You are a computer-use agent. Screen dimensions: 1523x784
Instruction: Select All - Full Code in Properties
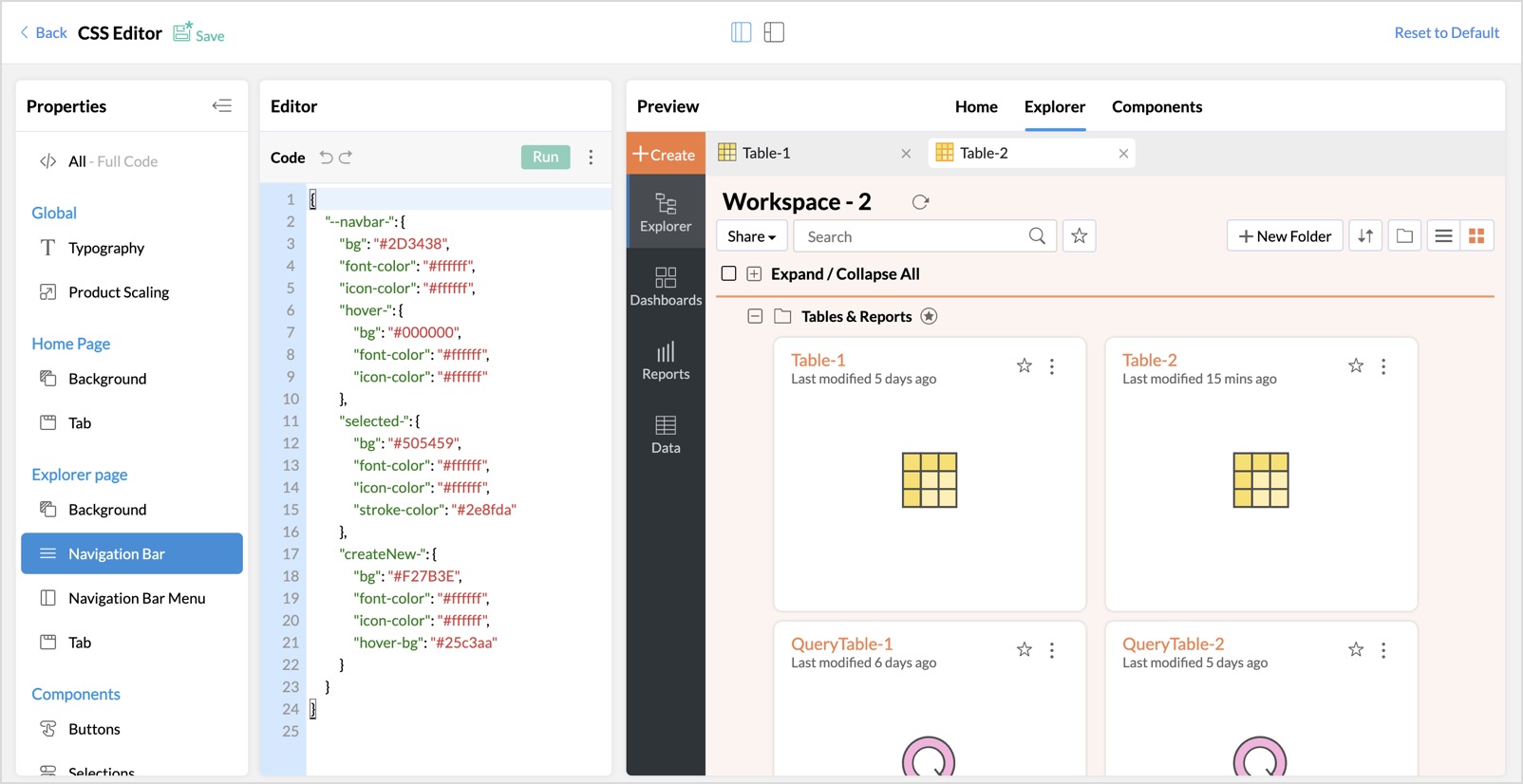coord(132,161)
